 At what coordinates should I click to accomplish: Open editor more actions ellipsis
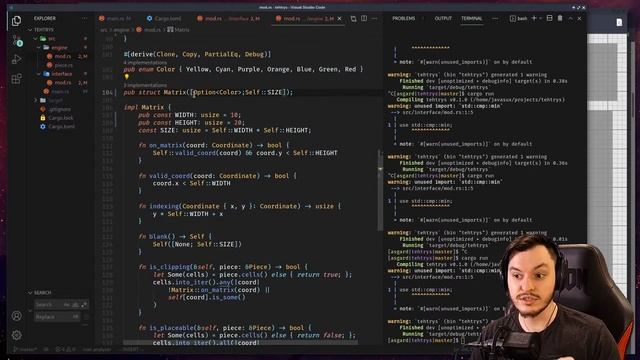click(374, 18)
